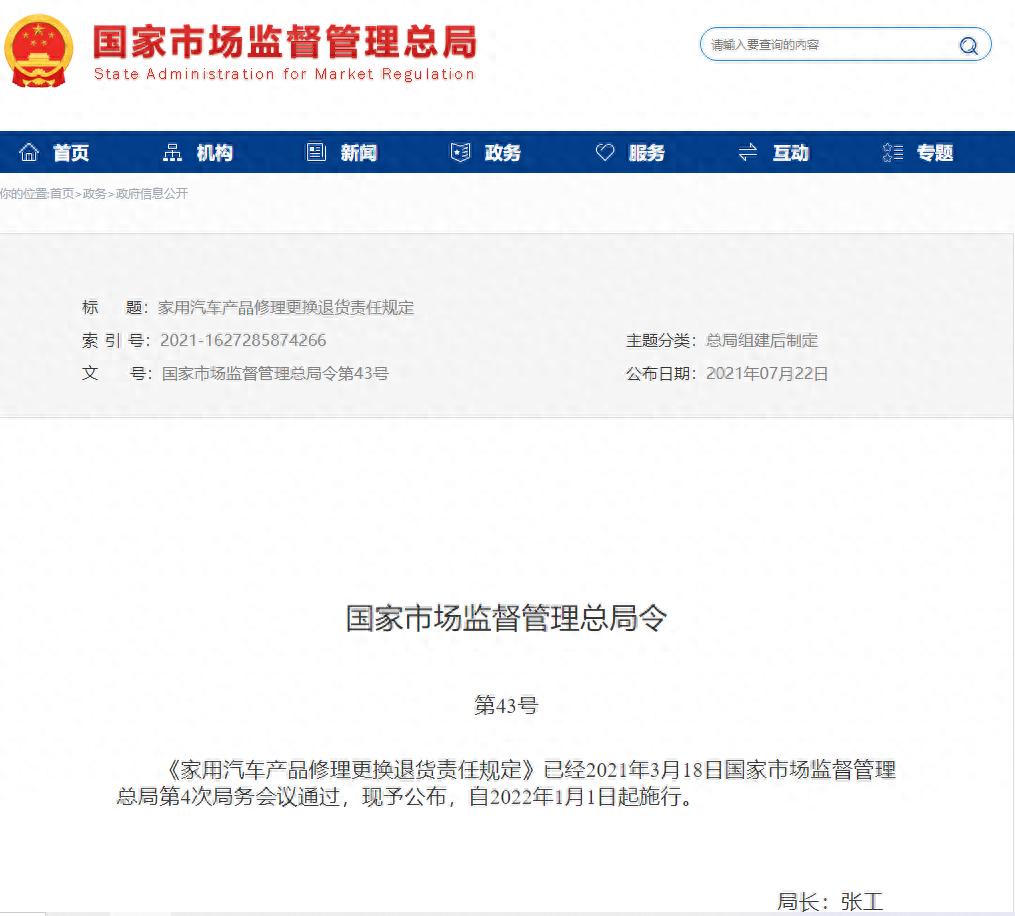The image size is (1015, 916).
Task: Click the badge icon beside 政务
Action: tap(460, 152)
